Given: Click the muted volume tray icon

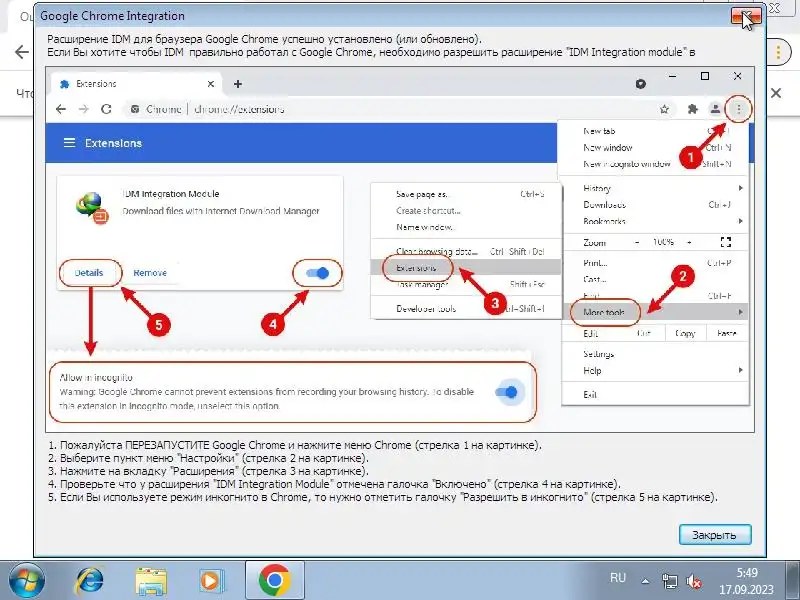Looking at the screenshot, I should pyautogui.click(x=693, y=581).
